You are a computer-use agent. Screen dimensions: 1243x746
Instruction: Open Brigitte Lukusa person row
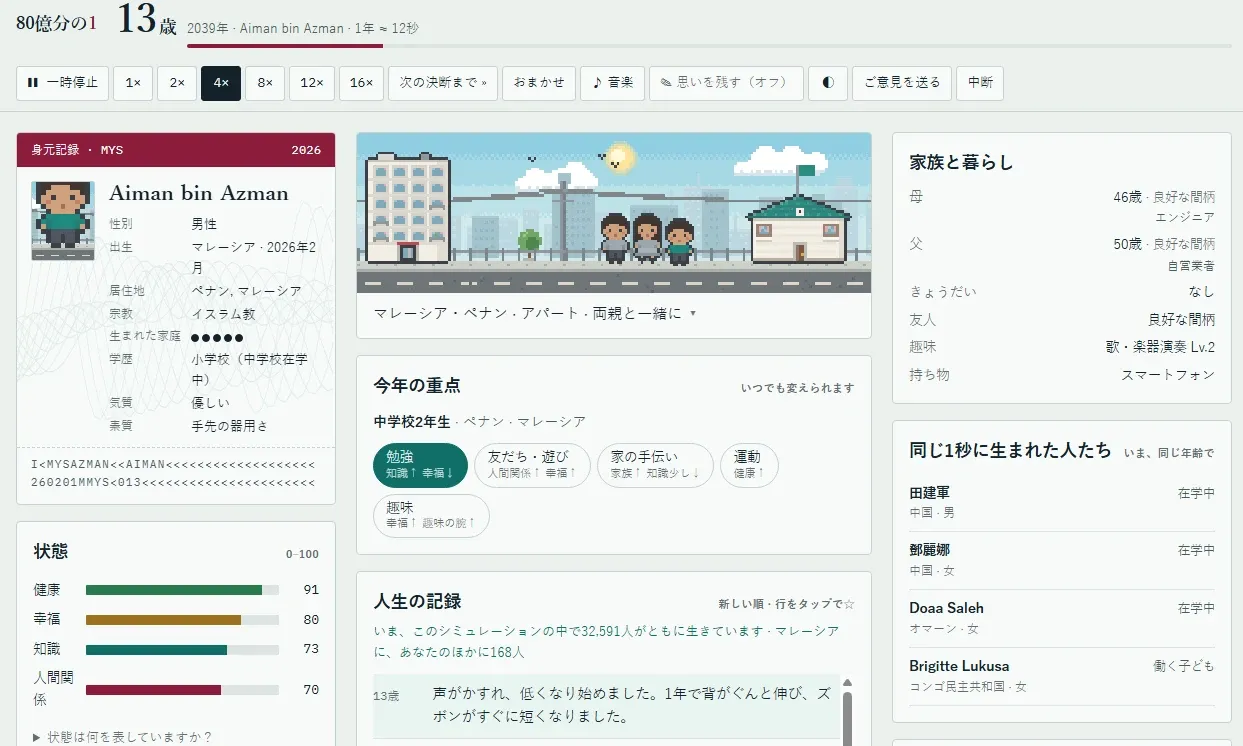click(x=1062, y=676)
